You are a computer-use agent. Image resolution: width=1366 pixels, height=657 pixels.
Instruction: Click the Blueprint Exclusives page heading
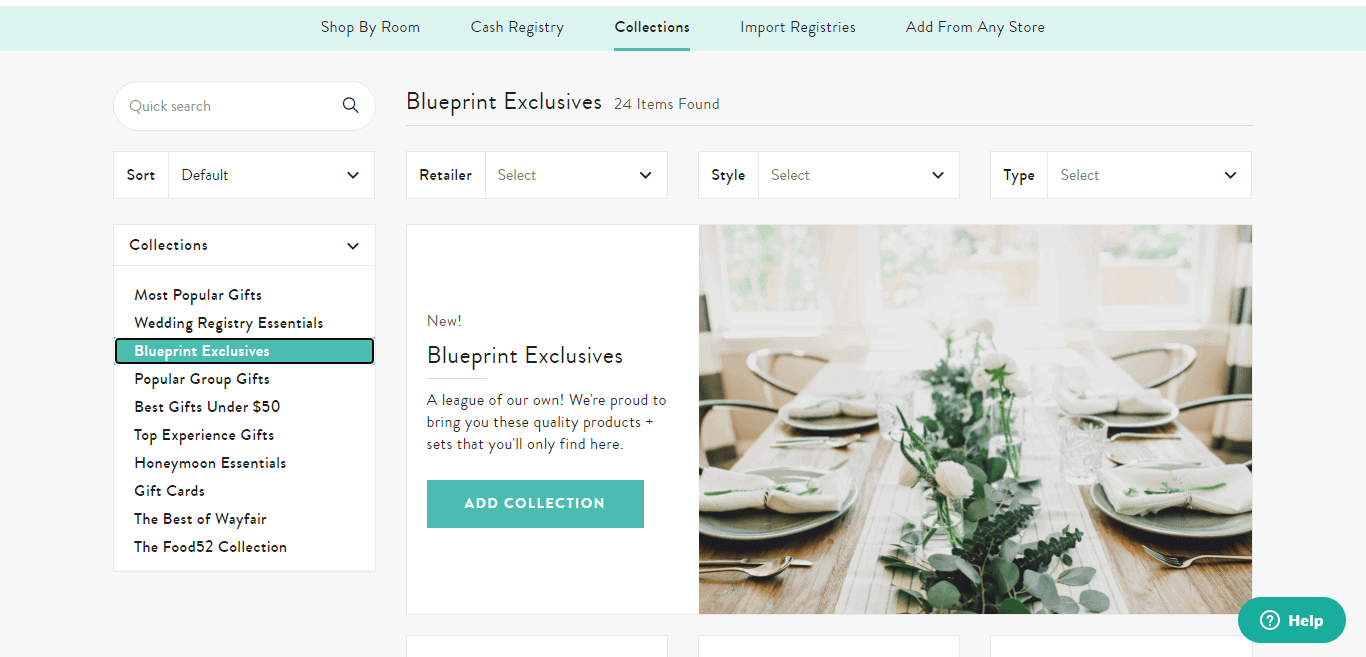coord(504,102)
